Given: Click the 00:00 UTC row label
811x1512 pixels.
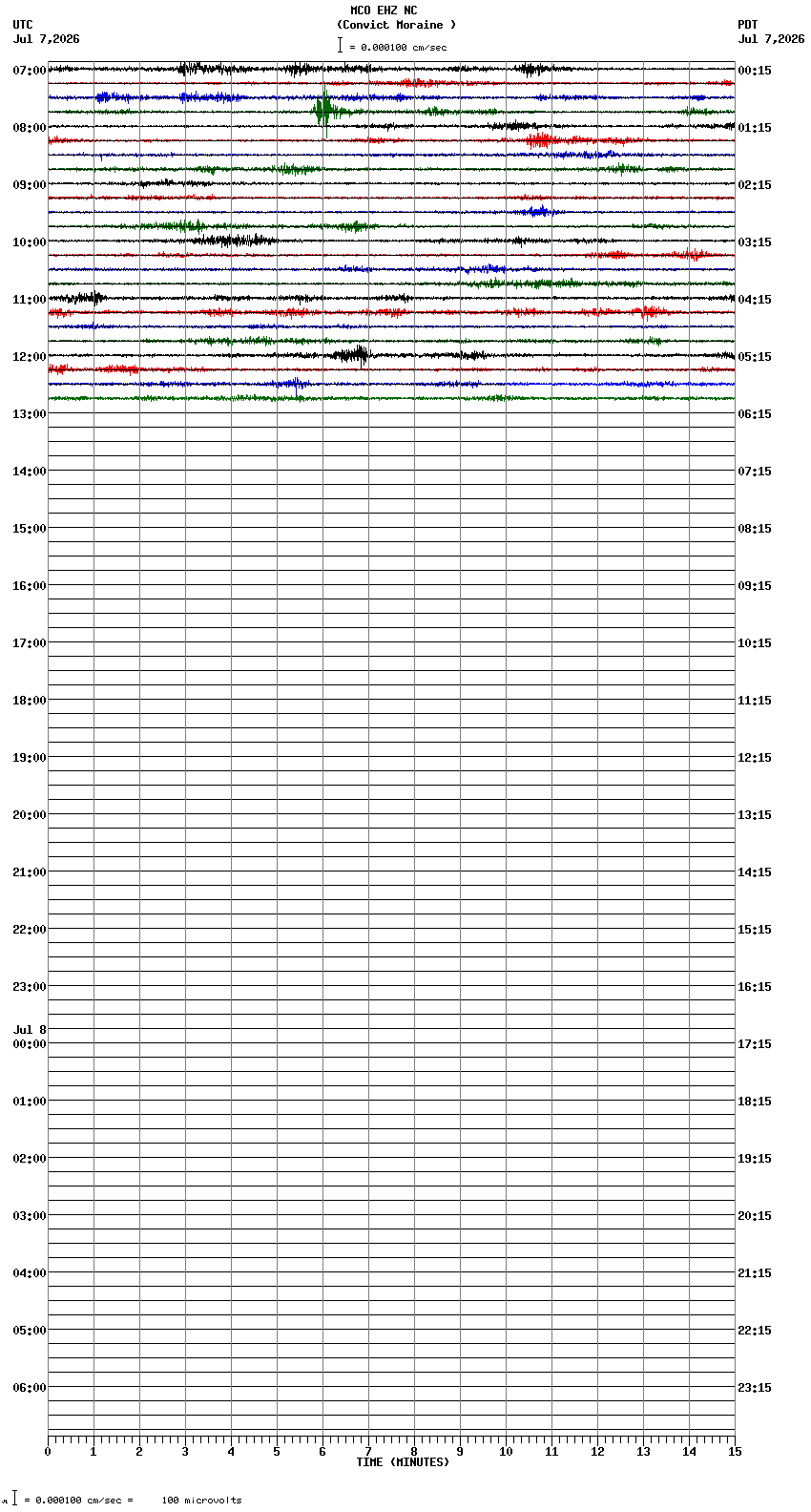Looking at the screenshot, I should 30,1044.
